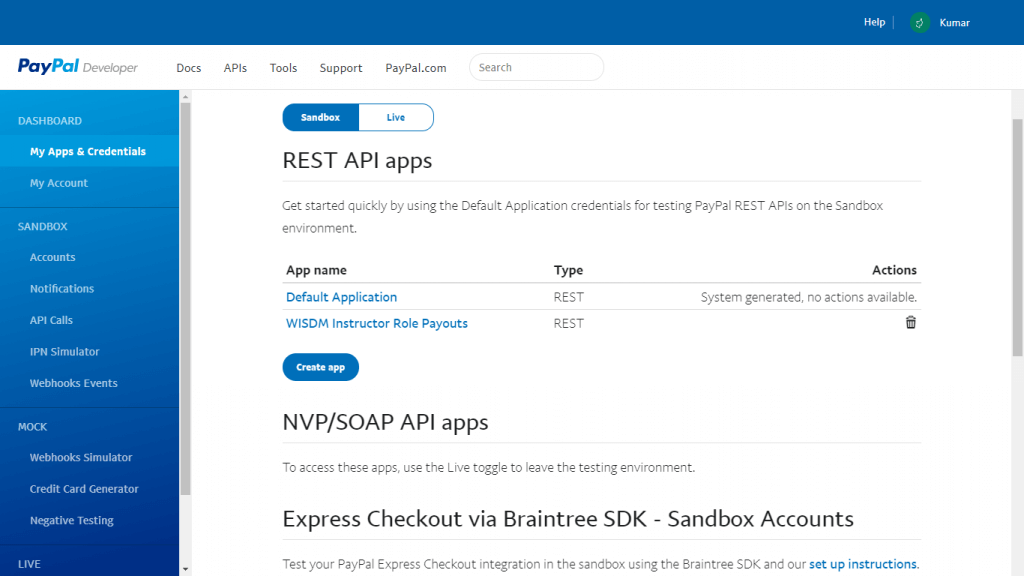Click the Create app button
The width and height of the screenshot is (1024, 576).
[320, 366]
